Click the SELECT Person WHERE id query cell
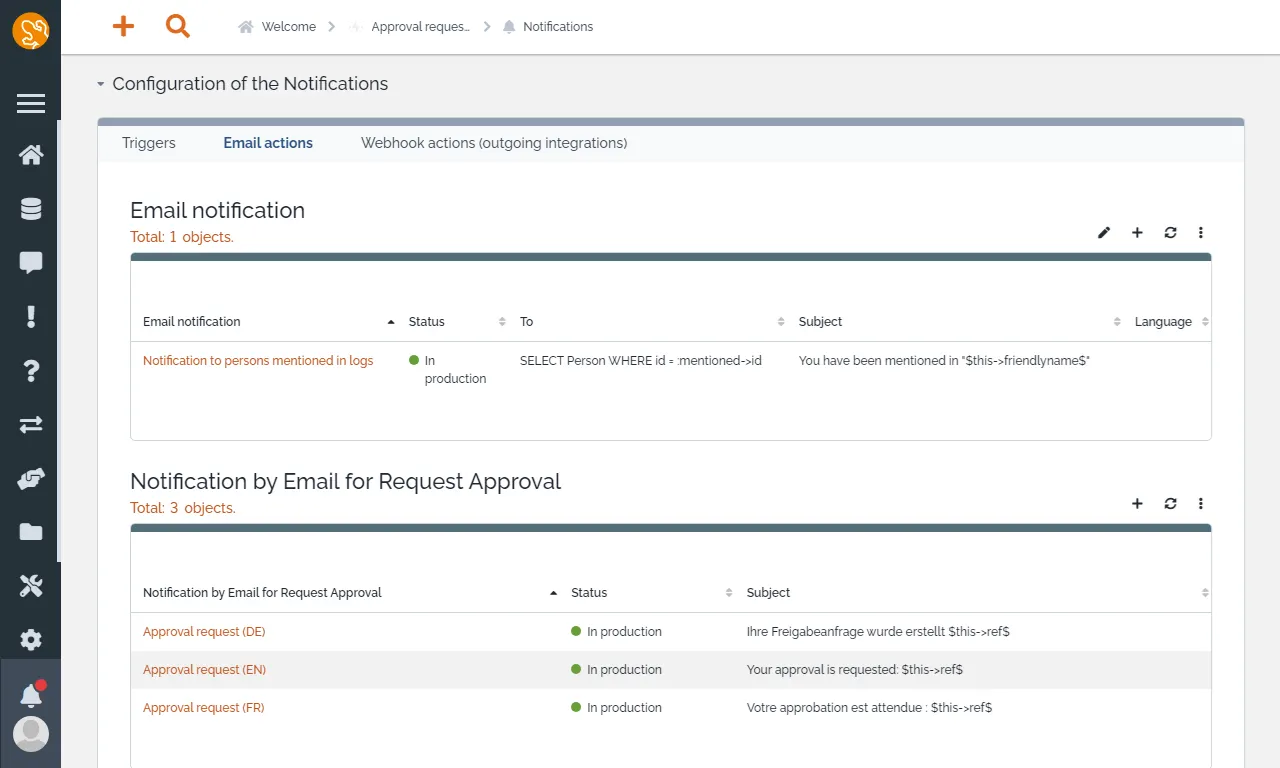 coord(641,361)
